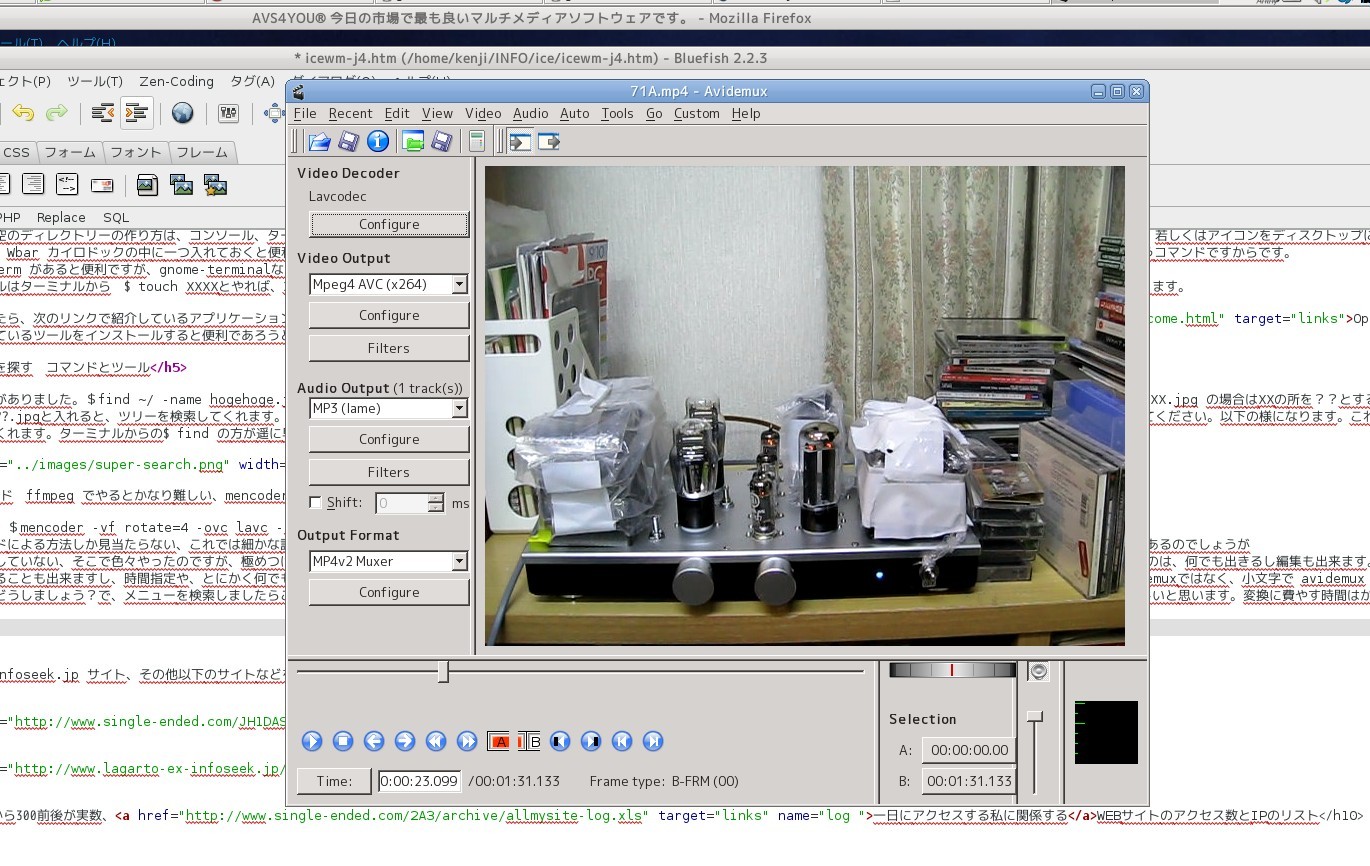Click the Time input field
The image size is (1370, 866).
(x=418, y=781)
